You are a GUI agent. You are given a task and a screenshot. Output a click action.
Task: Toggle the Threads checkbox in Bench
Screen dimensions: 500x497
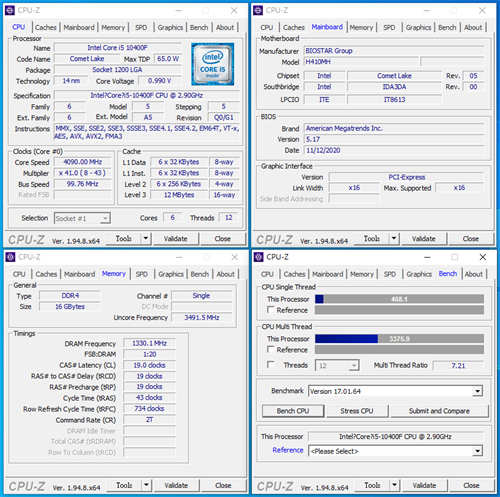(271, 365)
